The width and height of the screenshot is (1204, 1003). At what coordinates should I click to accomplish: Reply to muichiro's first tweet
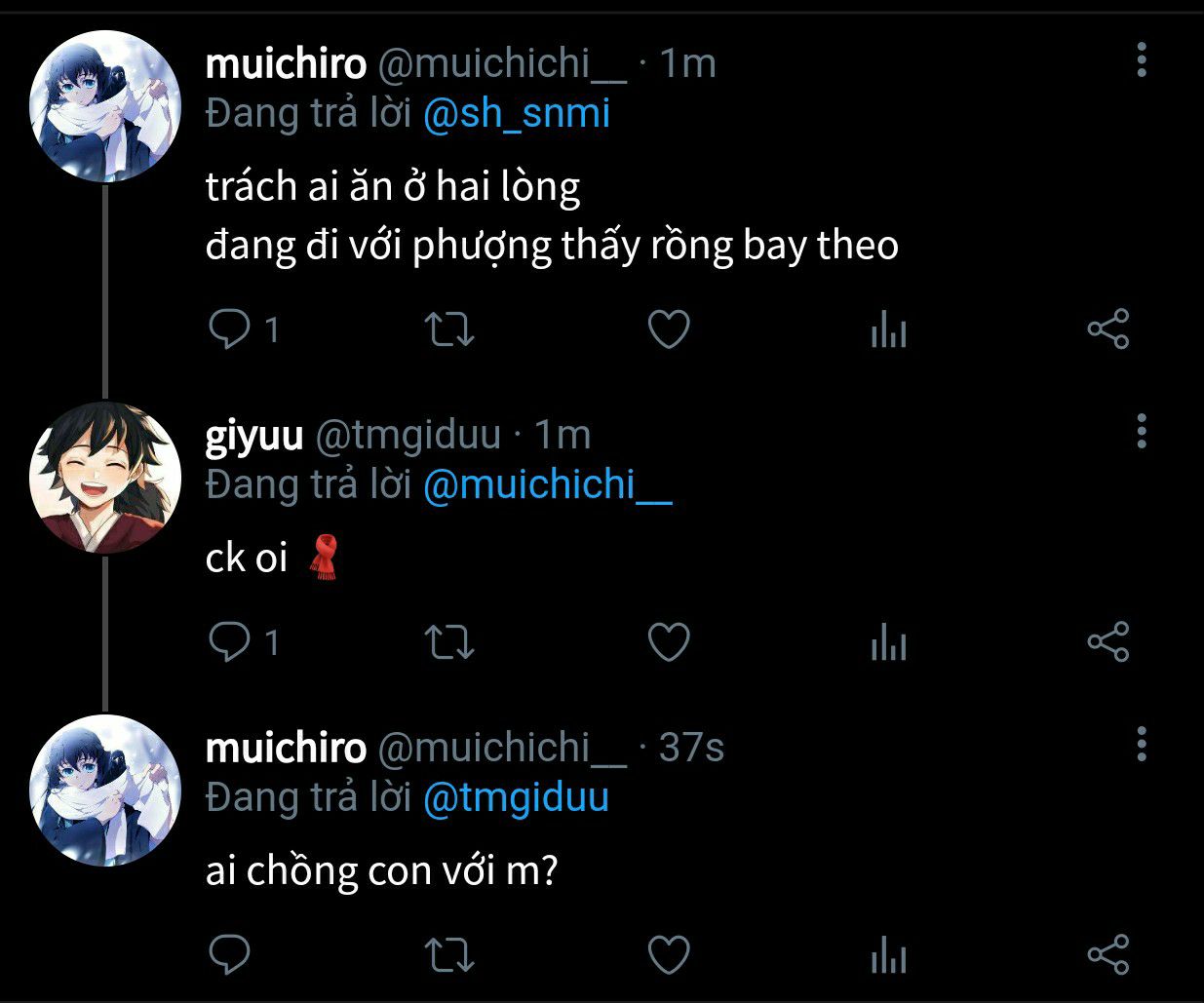230,329
